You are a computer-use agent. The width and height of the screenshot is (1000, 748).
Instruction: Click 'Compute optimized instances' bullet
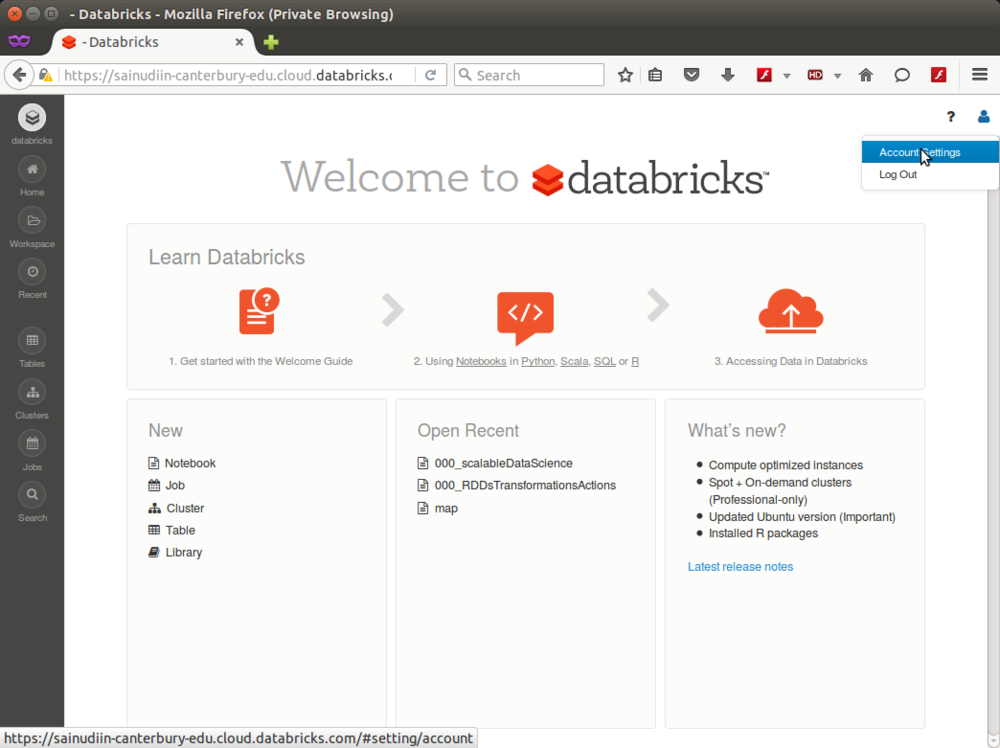click(786, 466)
